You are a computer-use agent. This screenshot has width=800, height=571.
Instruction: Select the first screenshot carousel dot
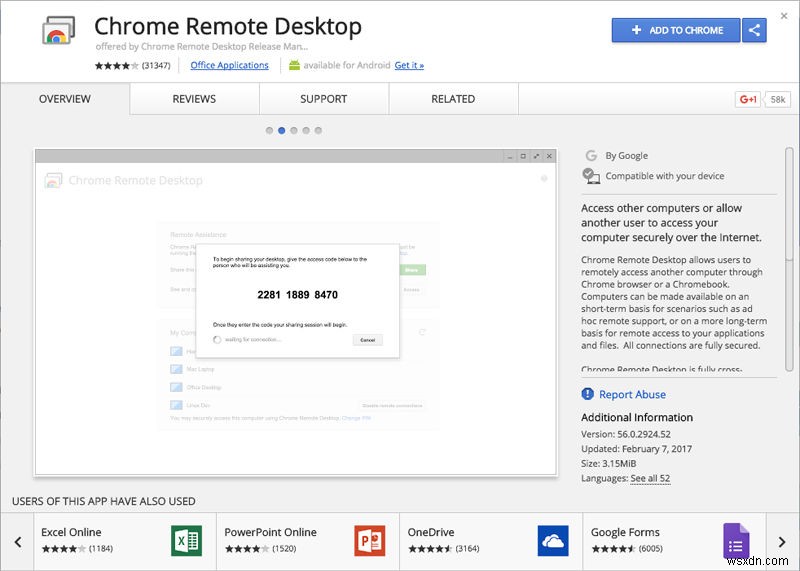click(x=269, y=131)
